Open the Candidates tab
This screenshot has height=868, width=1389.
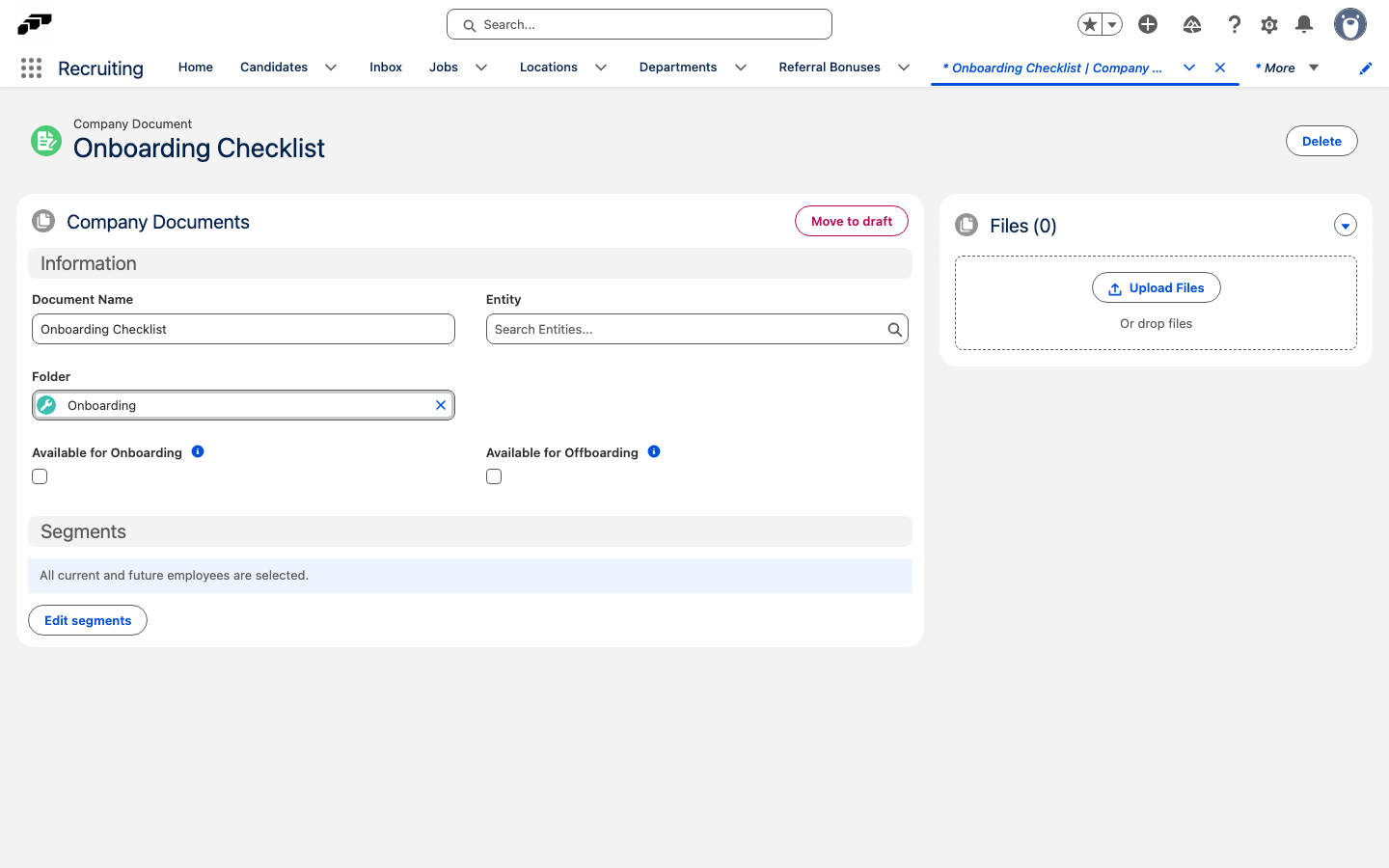[274, 68]
